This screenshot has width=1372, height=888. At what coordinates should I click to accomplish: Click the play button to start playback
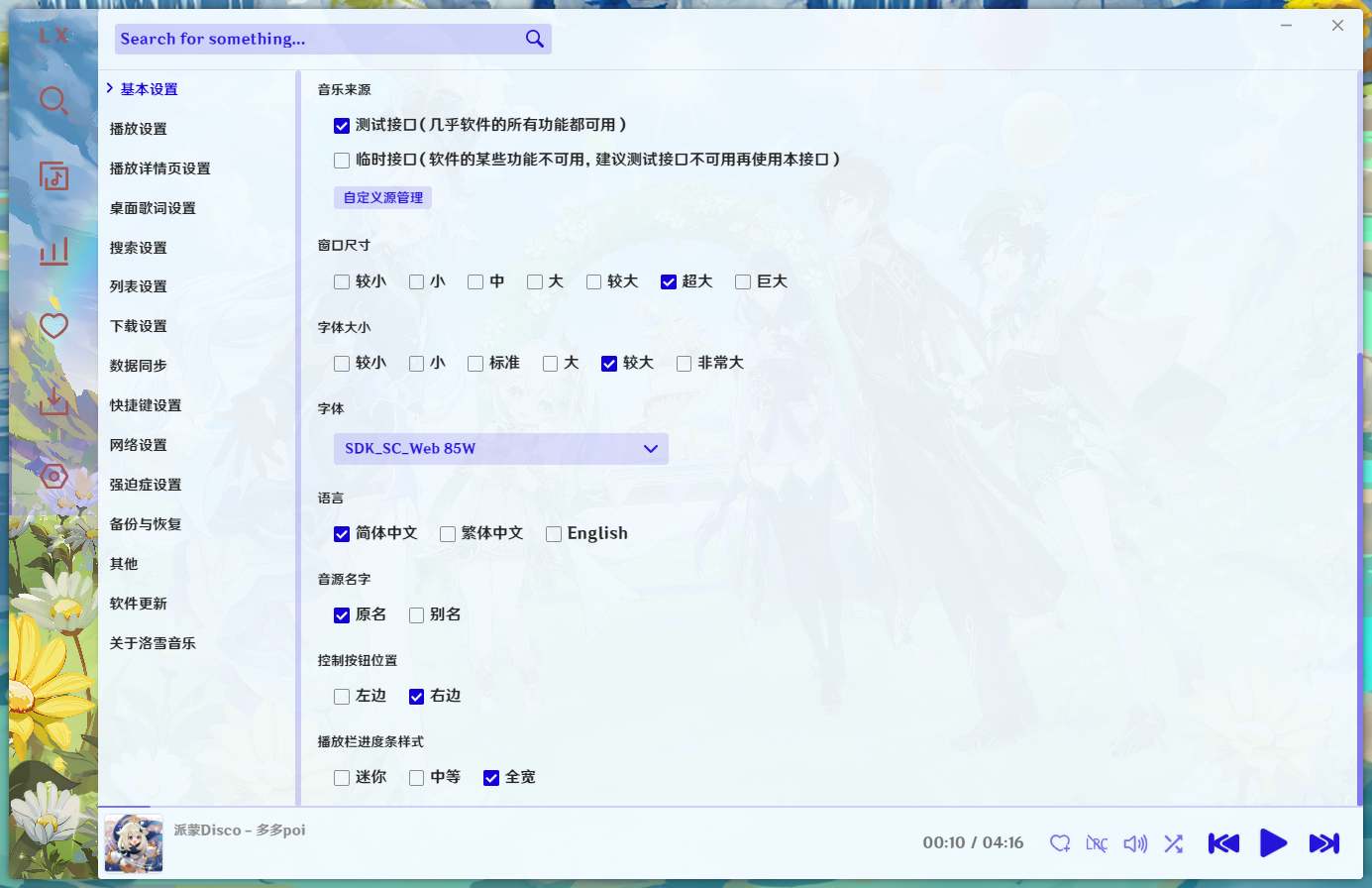1274,843
